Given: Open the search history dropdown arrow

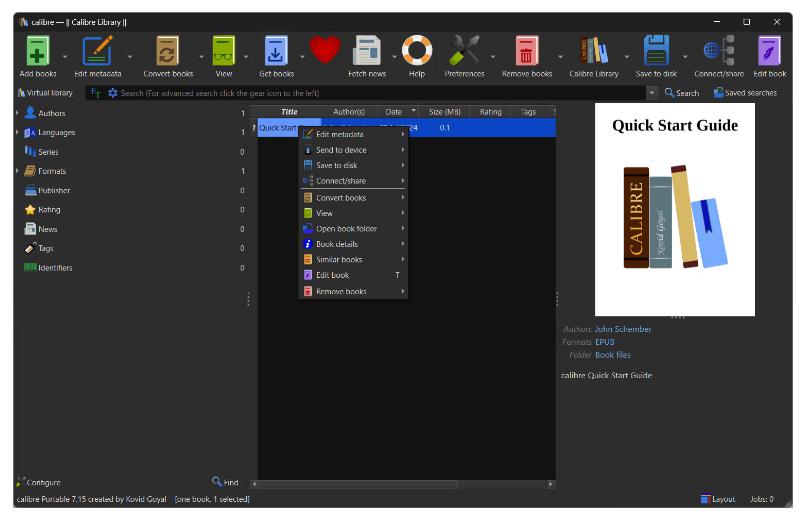Looking at the screenshot, I should click(652, 93).
